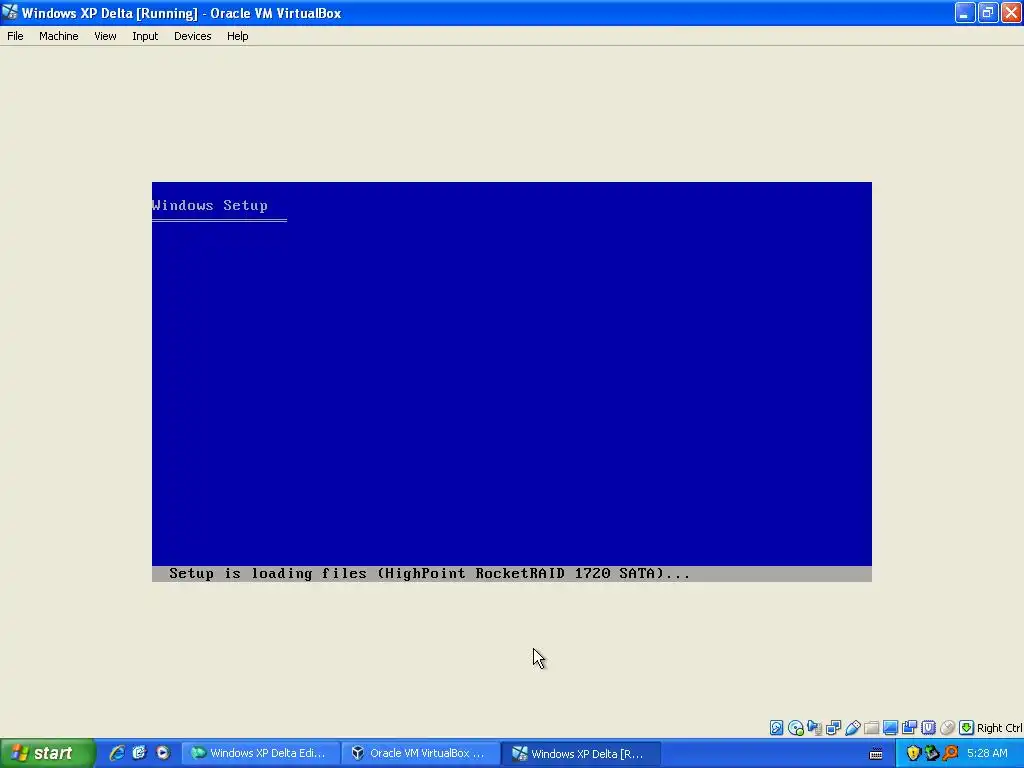Launch Internet Explorer from Quick Launch
The height and width of the screenshot is (768, 1024).
pos(117,753)
